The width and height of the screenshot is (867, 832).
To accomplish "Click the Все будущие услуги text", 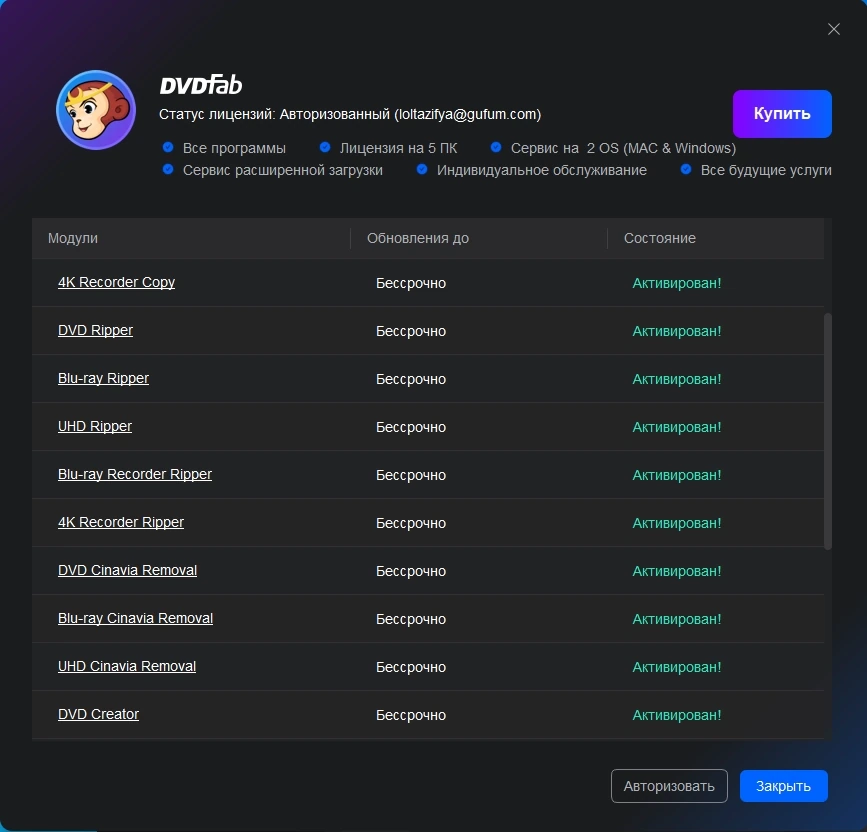I will click(766, 170).
